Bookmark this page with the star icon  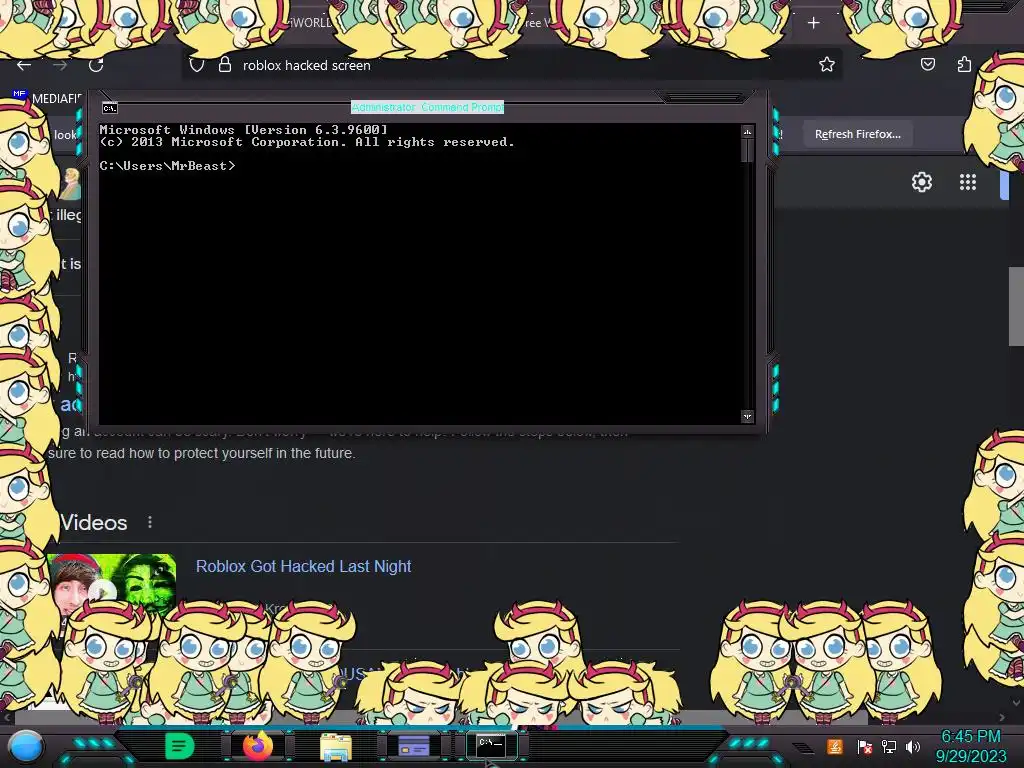tap(827, 64)
